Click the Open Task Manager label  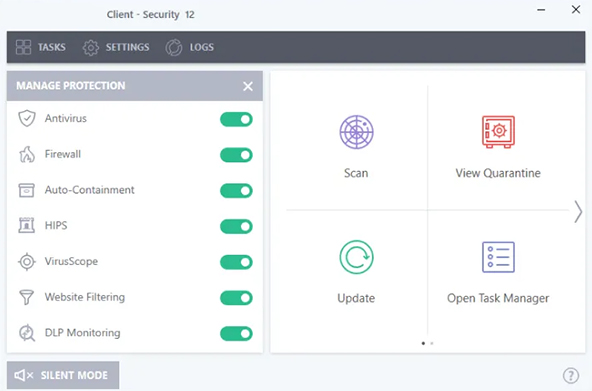498,298
